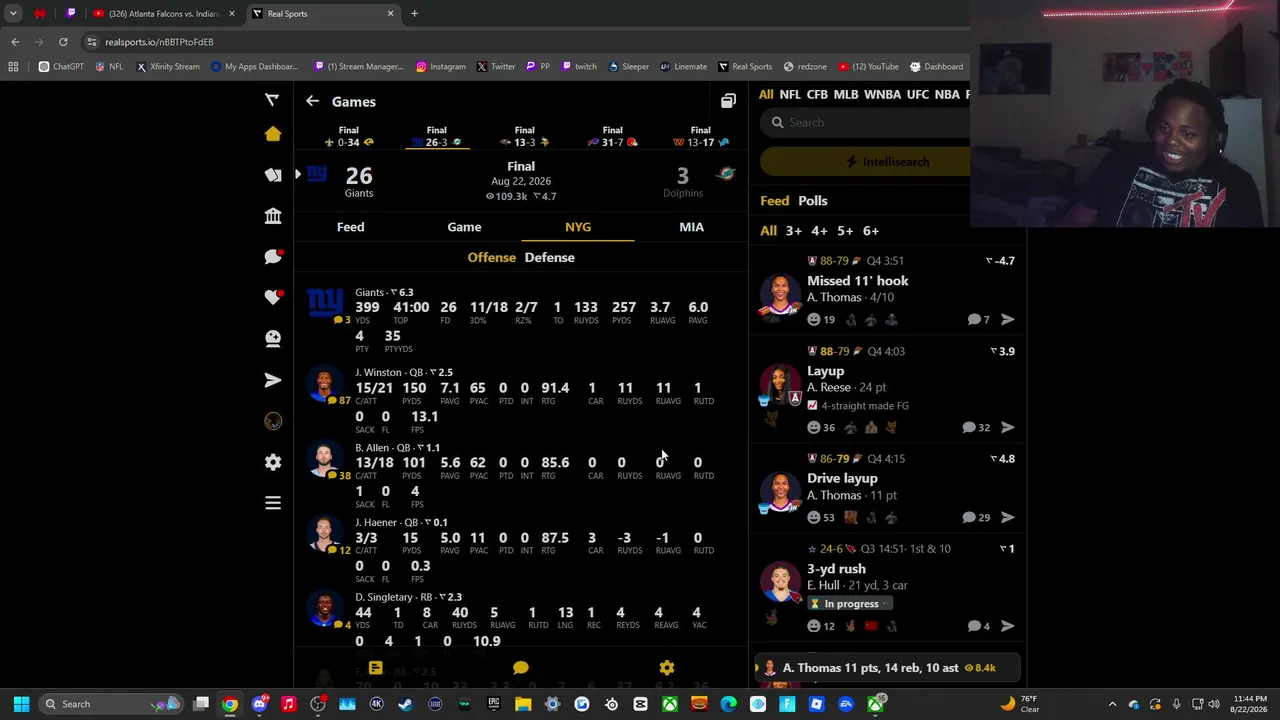This screenshot has height=720, width=1280.
Task: Click the Windows Start button
Action: point(21,704)
